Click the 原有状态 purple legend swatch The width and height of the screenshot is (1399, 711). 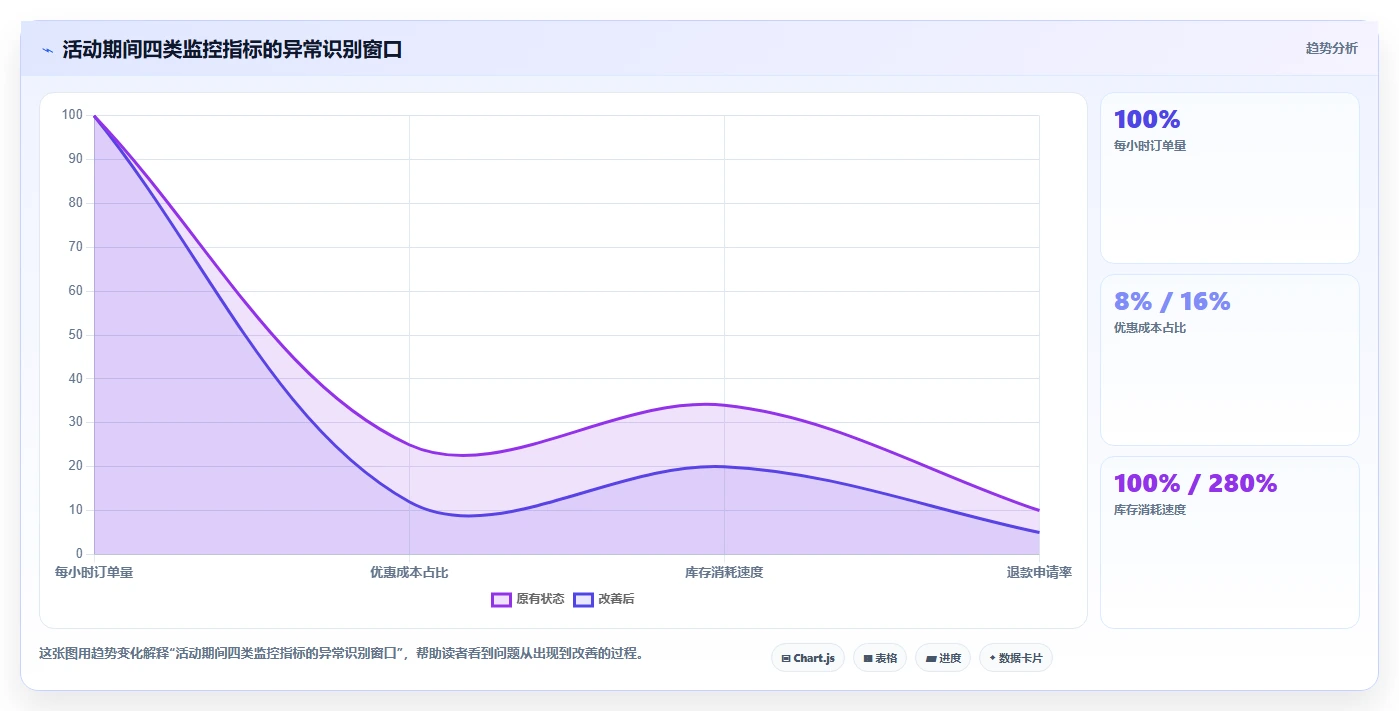(x=501, y=599)
